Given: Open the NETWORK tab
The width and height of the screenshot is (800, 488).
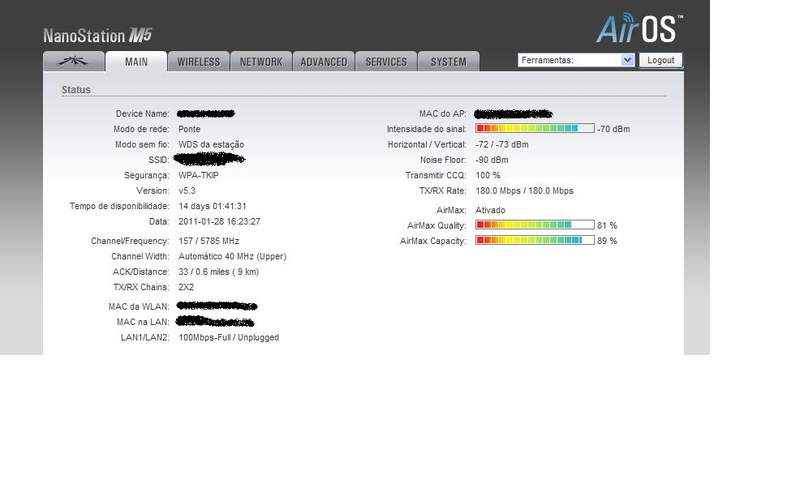Looking at the screenshot, I should pos(261,61).
